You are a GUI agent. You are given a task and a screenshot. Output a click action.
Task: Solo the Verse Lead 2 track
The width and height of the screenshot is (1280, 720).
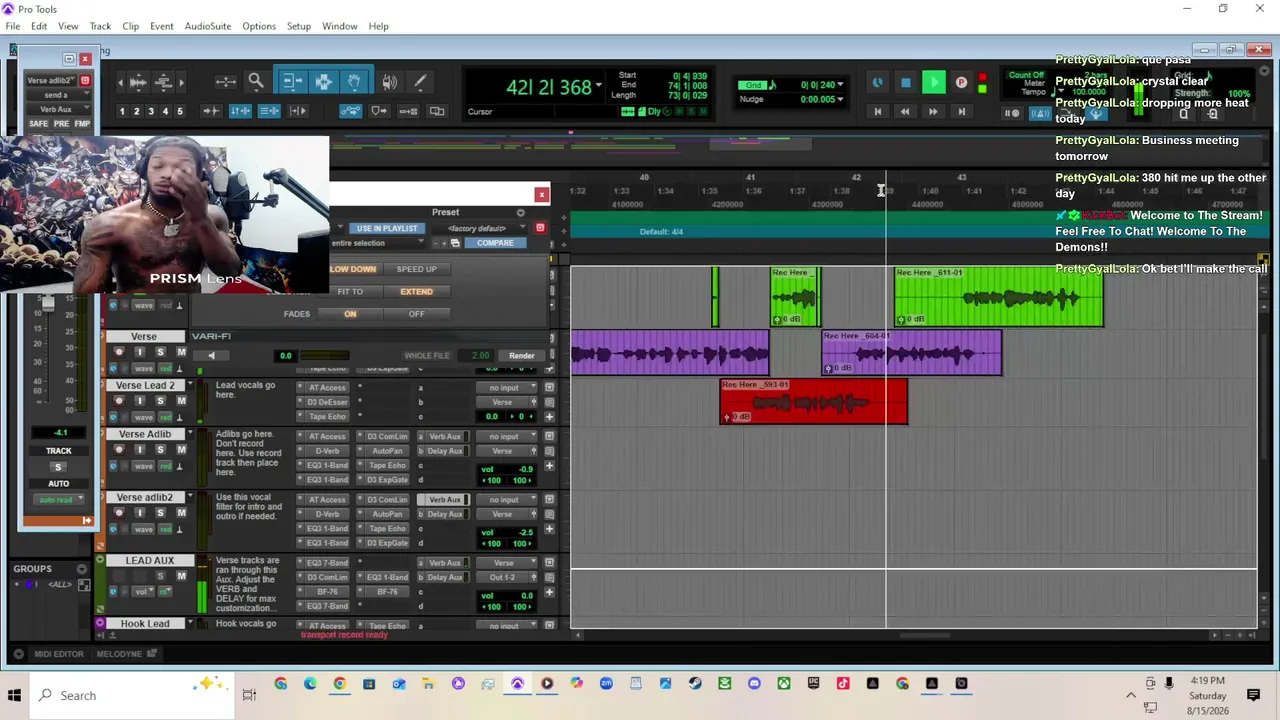pos(160,401)
